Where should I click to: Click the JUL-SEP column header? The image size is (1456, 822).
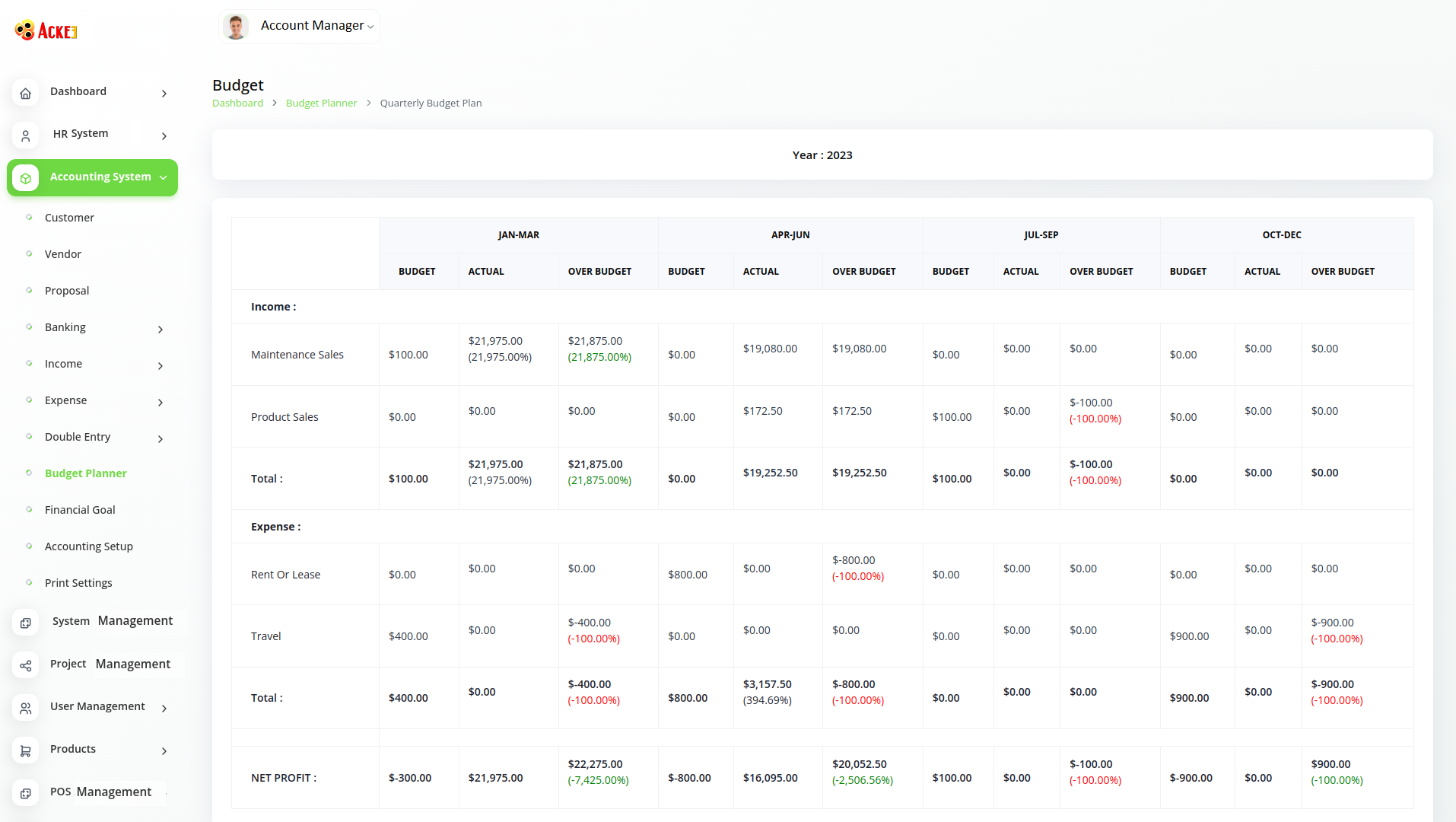pyautogui.click(x=1041, y=235)
